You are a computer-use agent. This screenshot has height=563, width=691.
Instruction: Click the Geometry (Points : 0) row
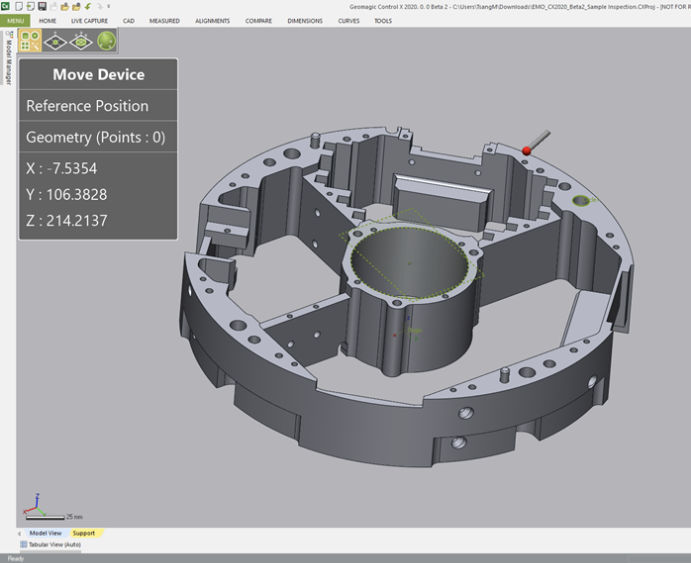coord(98,137)
